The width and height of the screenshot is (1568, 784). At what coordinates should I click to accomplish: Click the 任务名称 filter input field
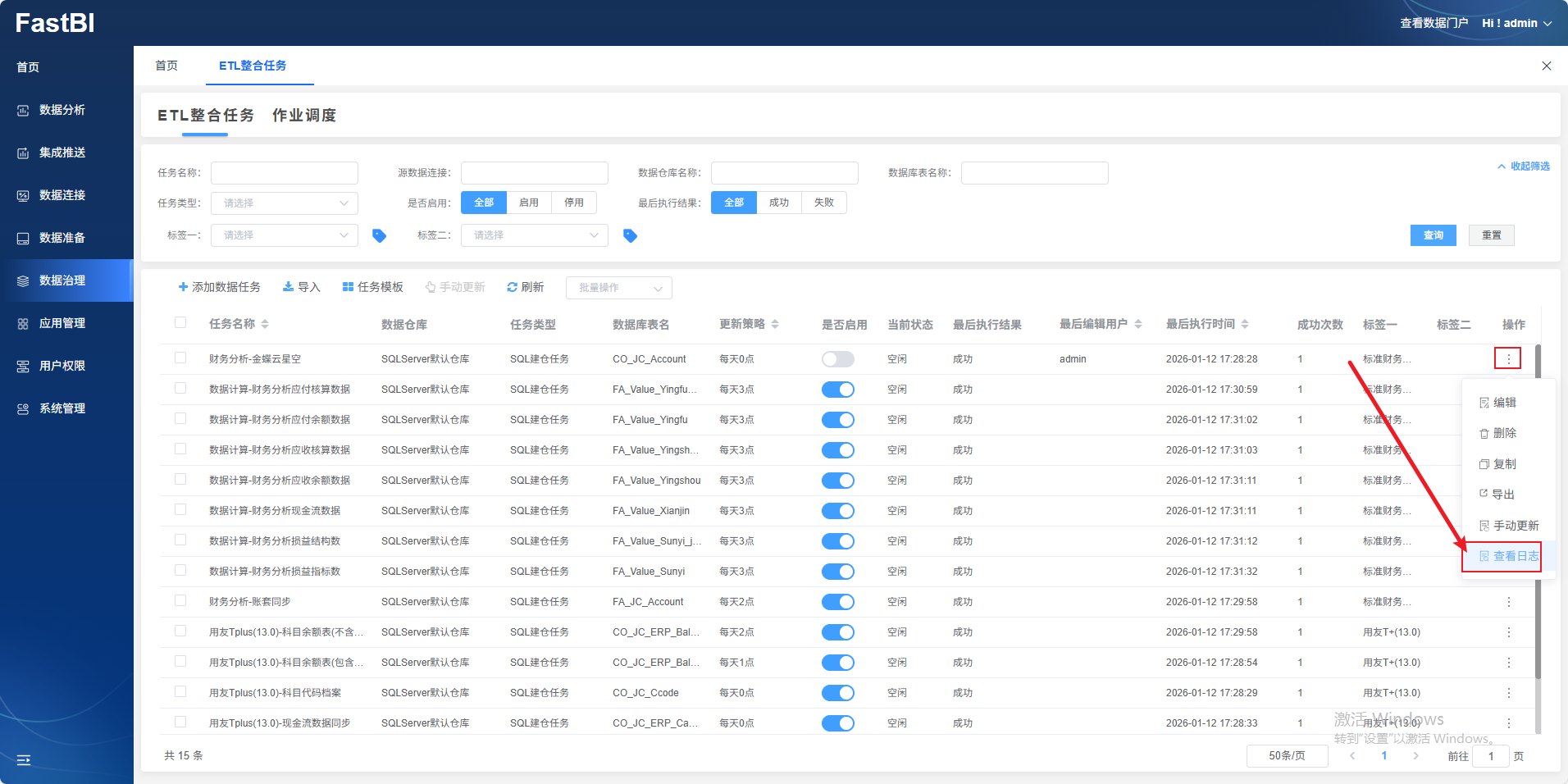coord(284,173)
